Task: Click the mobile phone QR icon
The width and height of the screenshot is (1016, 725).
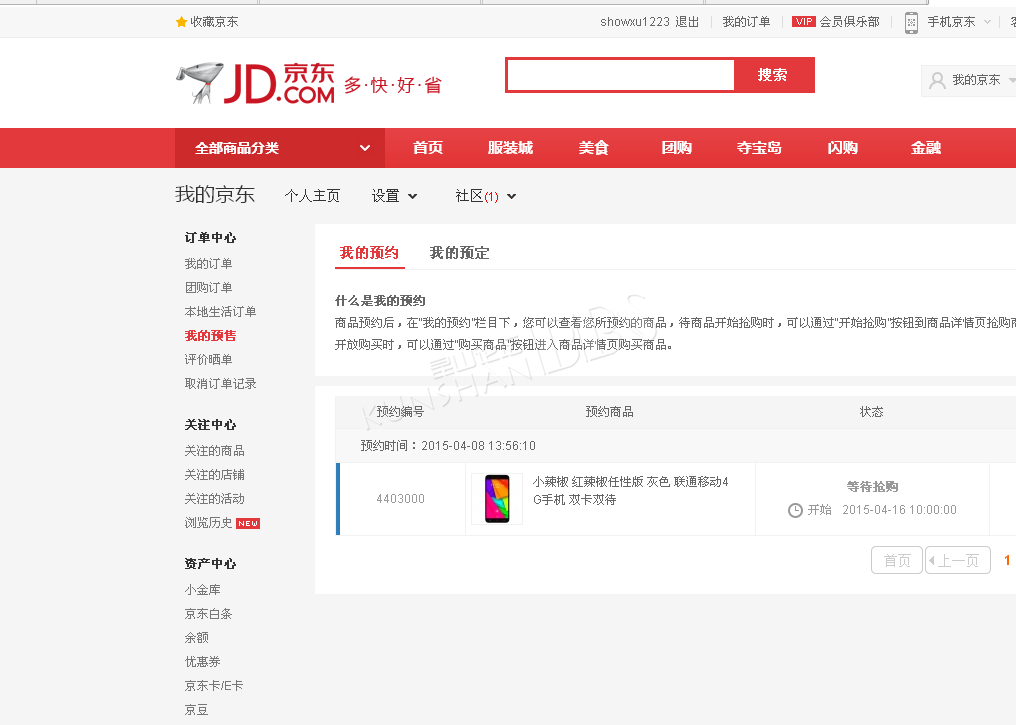Action: click(x=911, y=23)
